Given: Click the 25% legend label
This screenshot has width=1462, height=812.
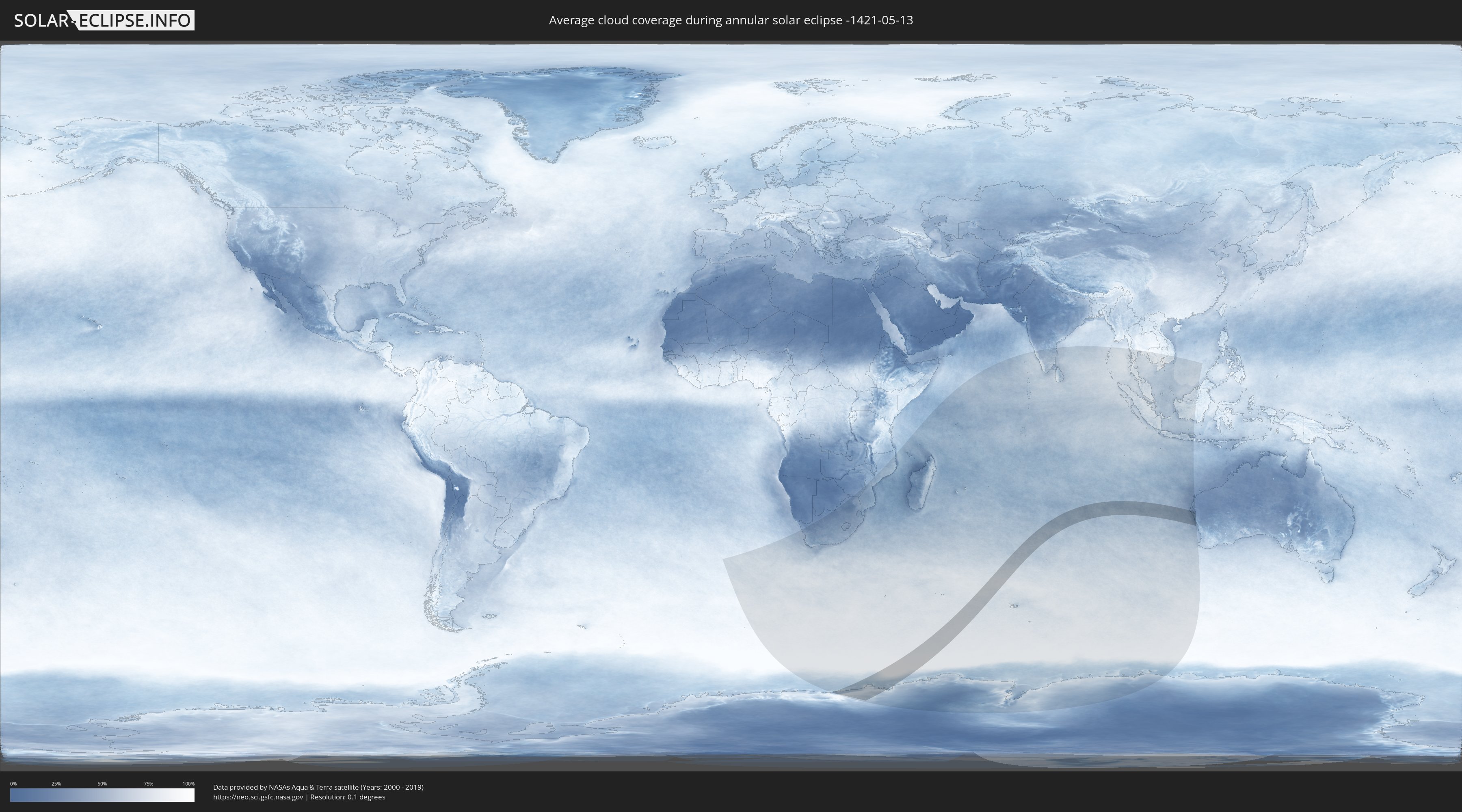Looking at the screenshot, I should (56, 784).
